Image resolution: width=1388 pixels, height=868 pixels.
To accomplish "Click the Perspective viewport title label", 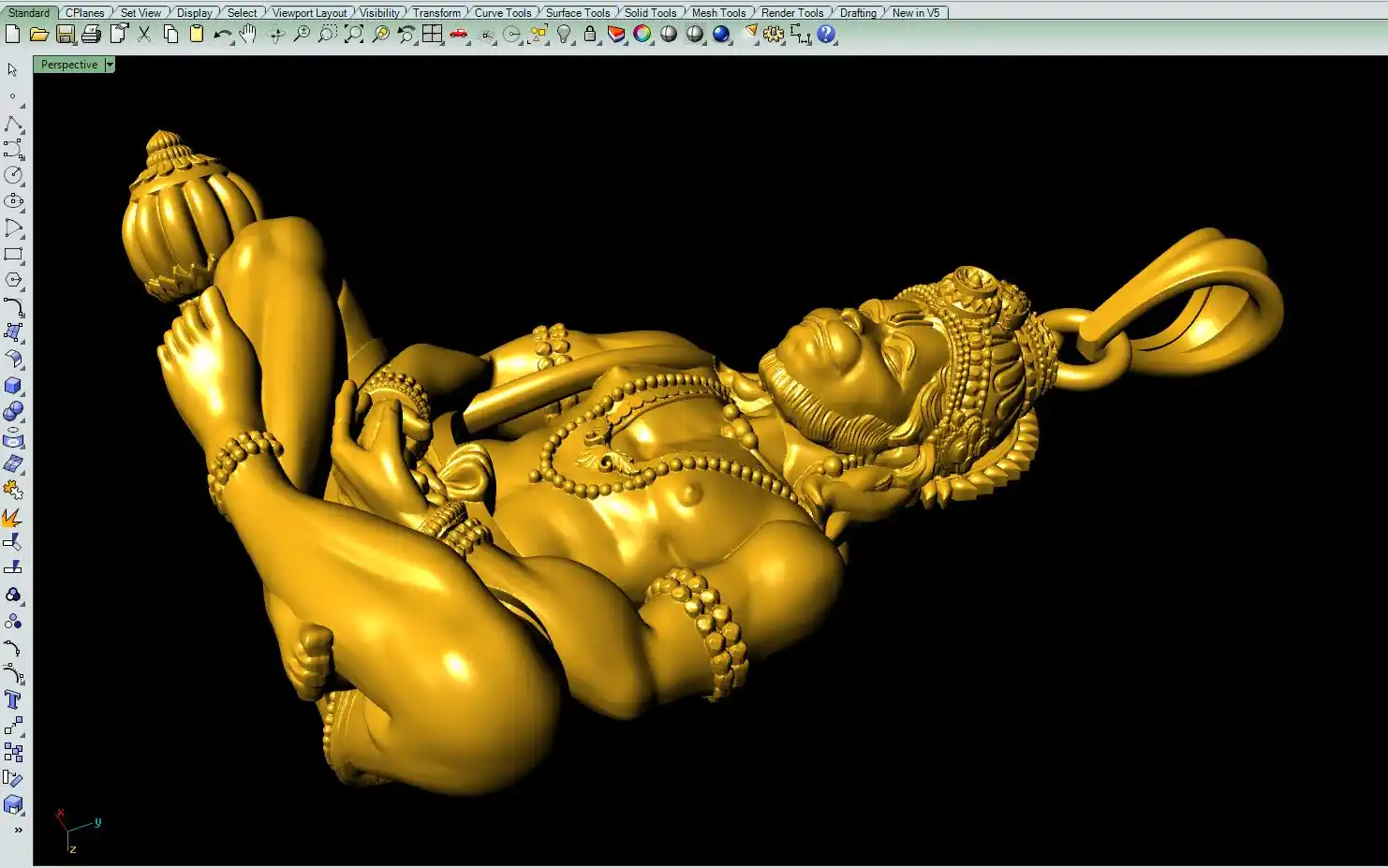I will point(69,65).
